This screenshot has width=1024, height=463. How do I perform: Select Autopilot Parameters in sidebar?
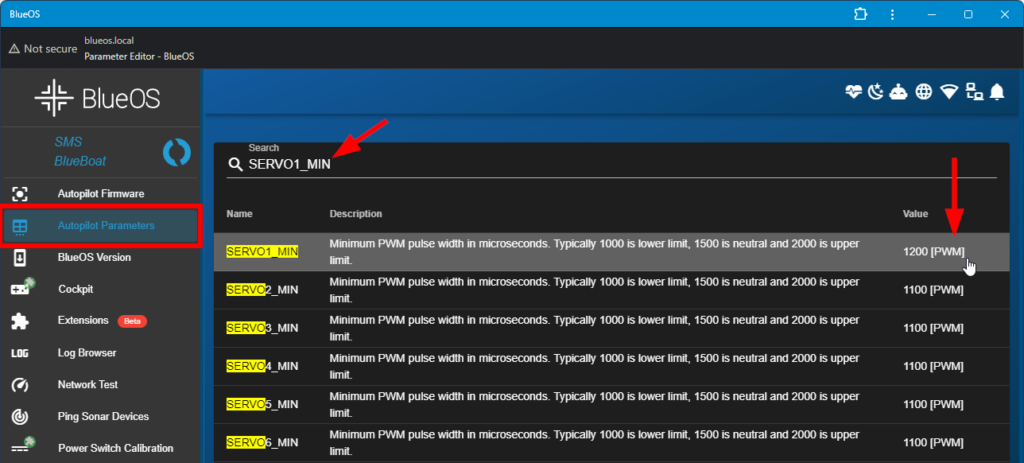[105, 225]
